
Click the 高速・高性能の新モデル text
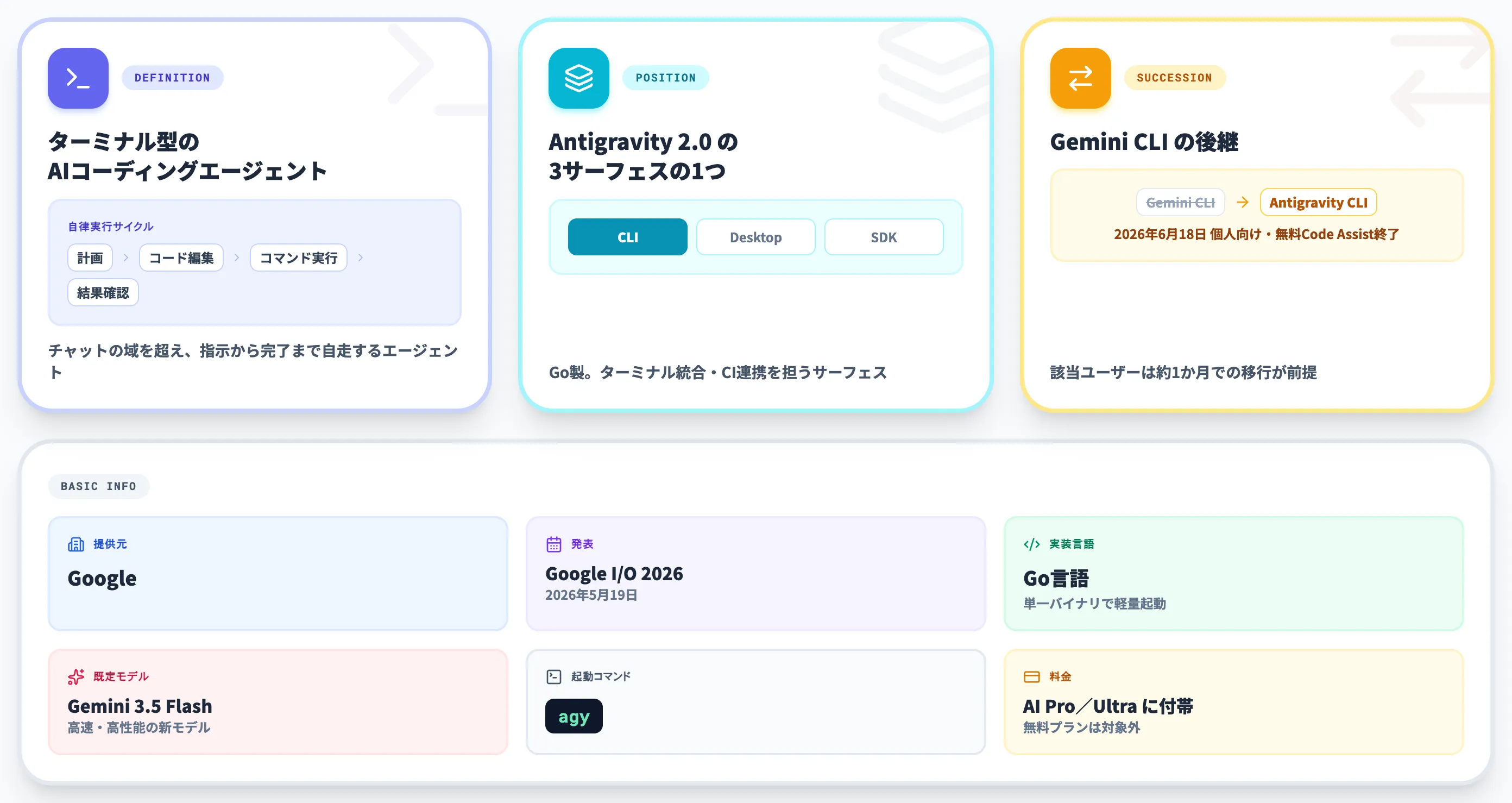pos(138,728)
